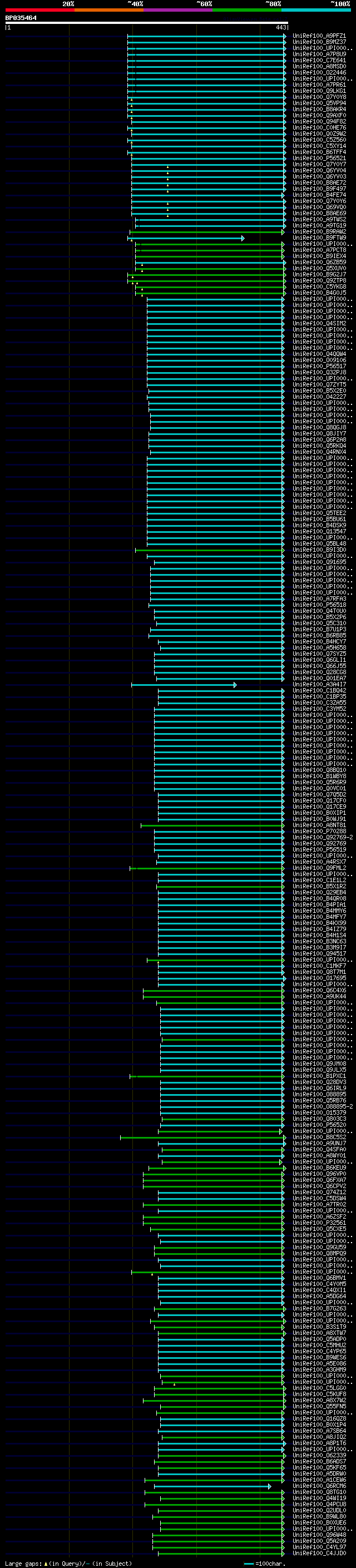Select the UniRef100_C5YKG8 label
Viewport: 356px width, 1568px height.
[319, 286]
